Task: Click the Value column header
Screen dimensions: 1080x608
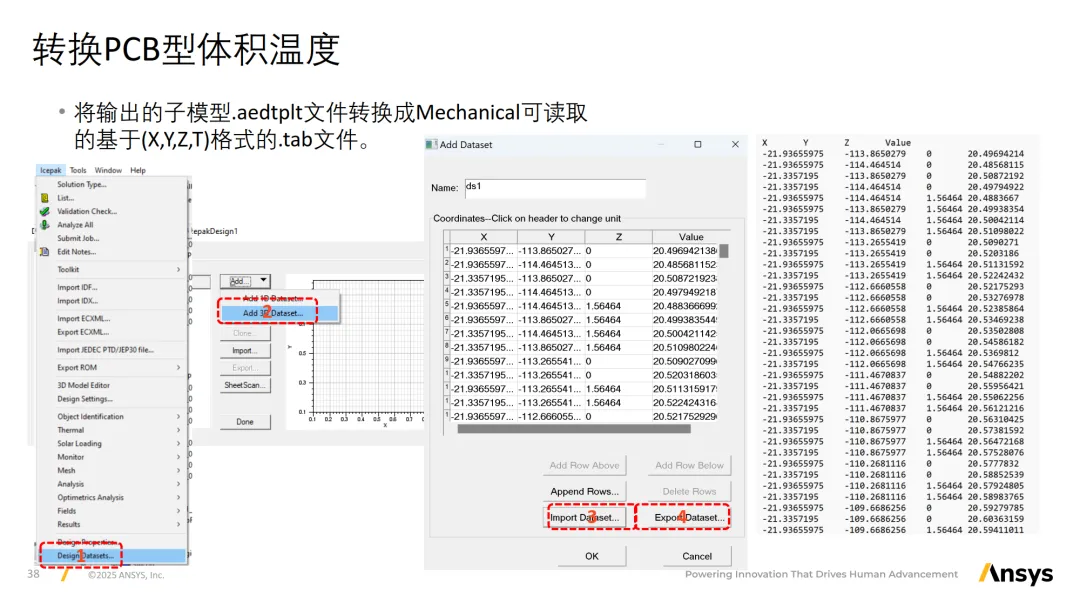Action: click(x=691, y=237)
